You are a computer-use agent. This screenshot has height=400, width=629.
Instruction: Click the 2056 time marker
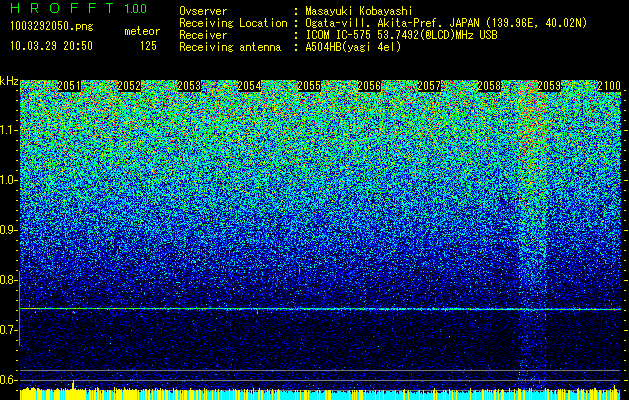[369, 86]
